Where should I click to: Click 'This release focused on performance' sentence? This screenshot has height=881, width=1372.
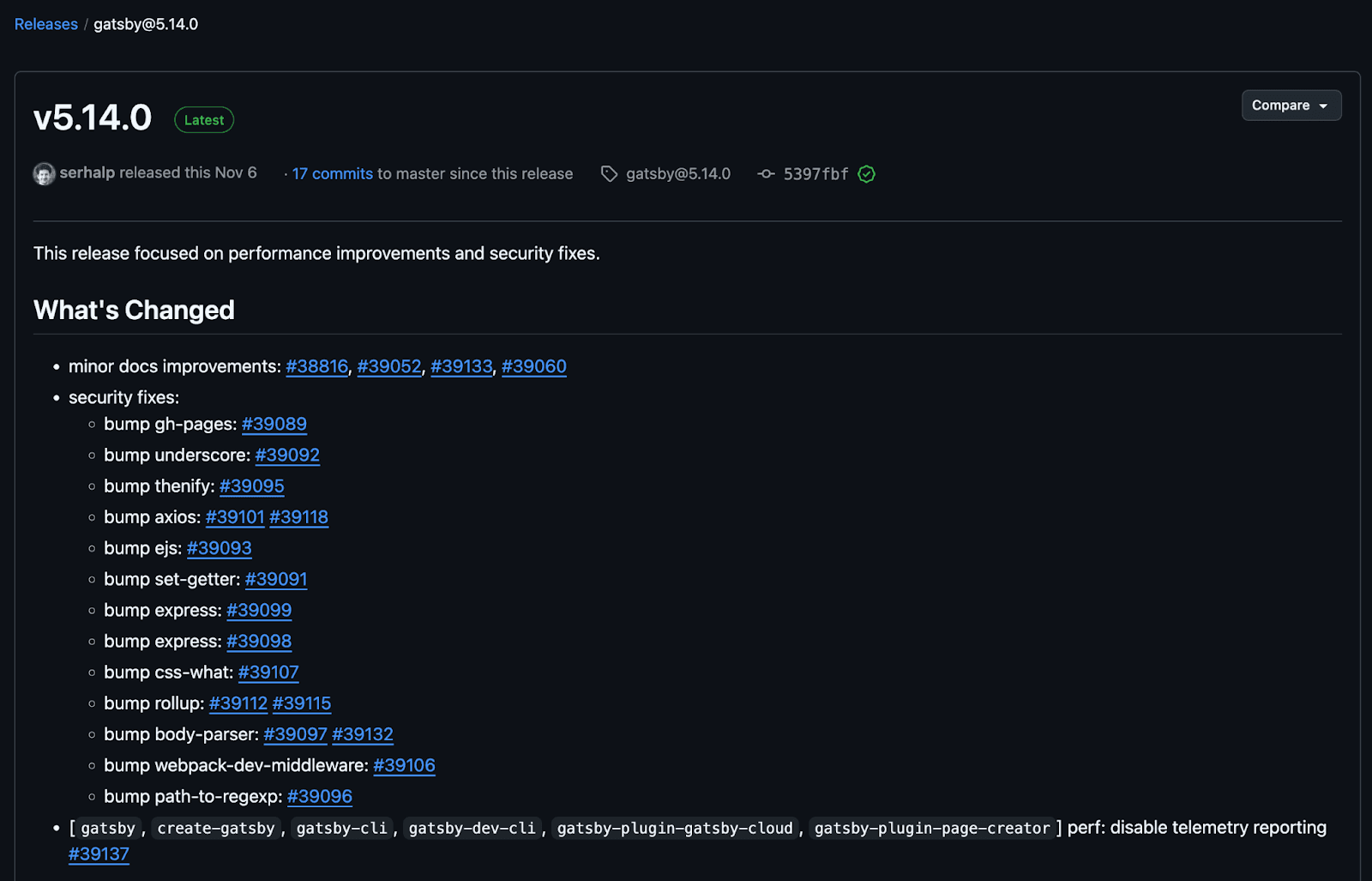pos(316,253)
